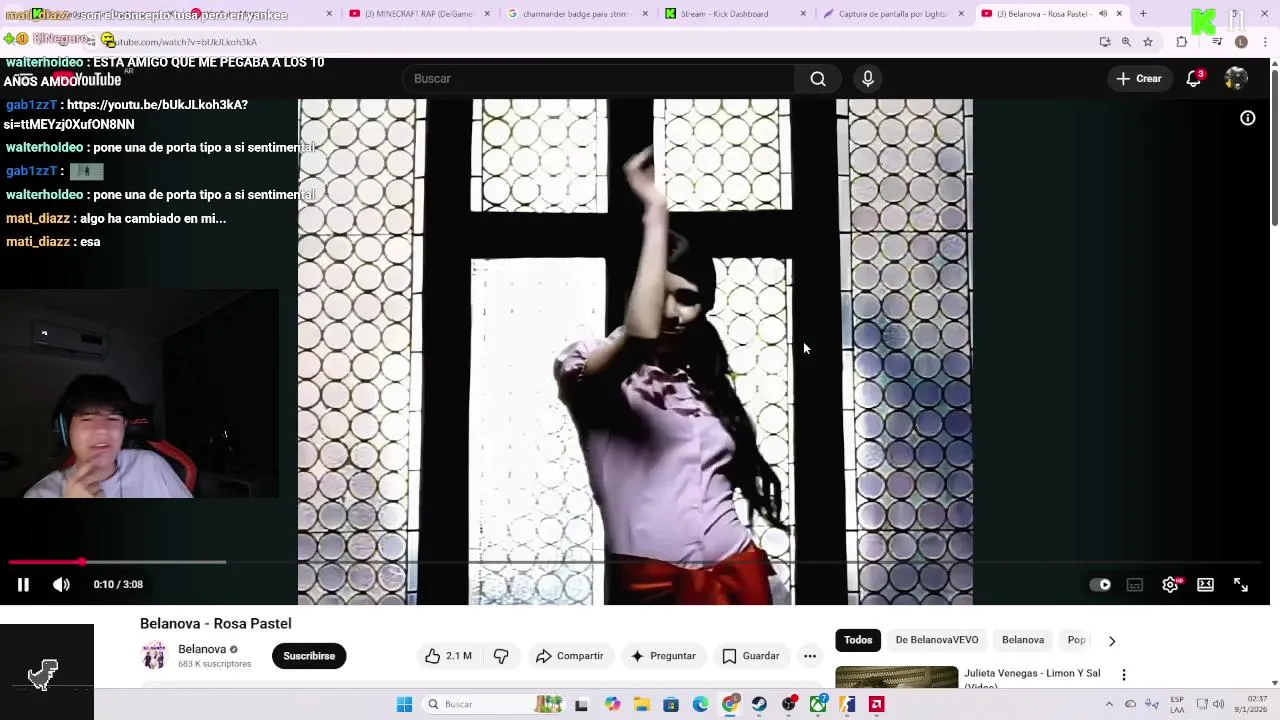Image resolution: width=1280 pixels, height=720 pixels.
Task: Open video player settings gear
Action: tap(1170, 585)
